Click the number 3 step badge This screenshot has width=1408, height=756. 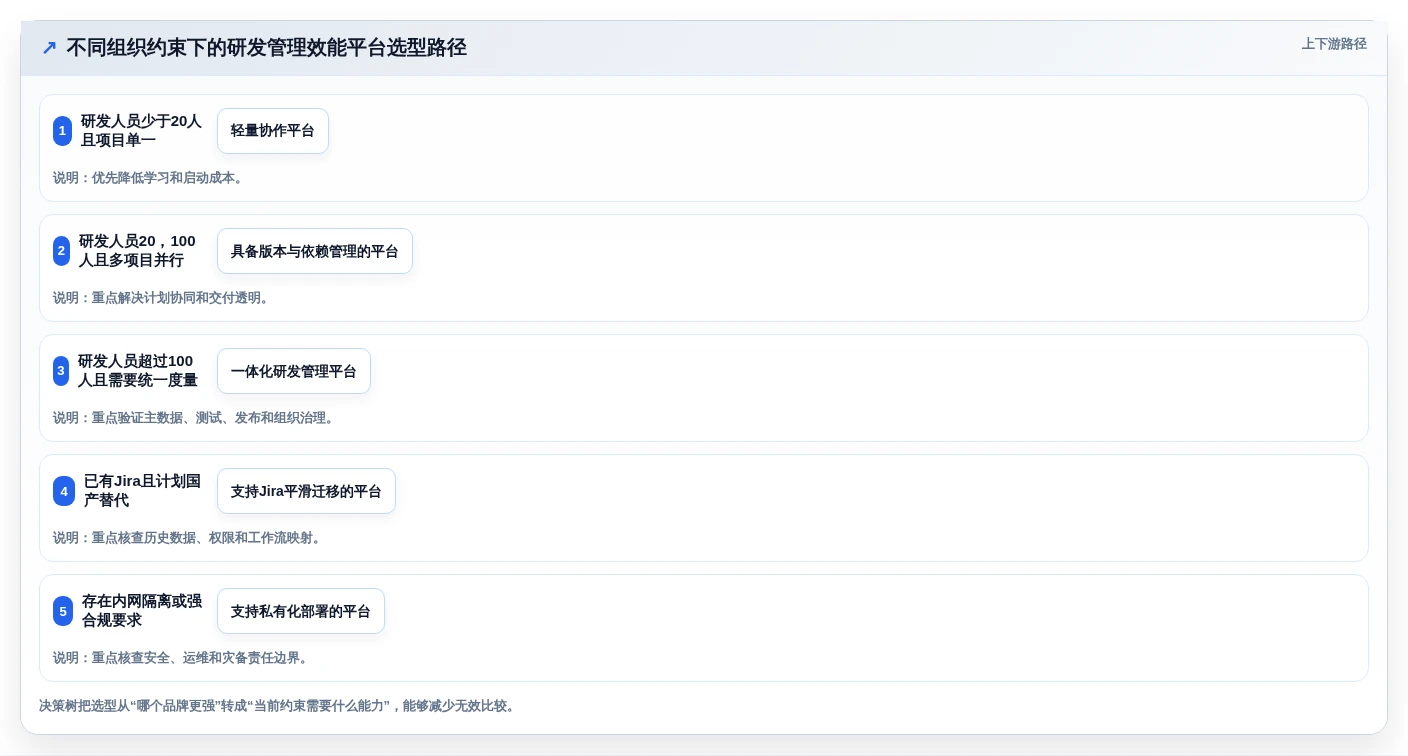click(x=61, y=371)
